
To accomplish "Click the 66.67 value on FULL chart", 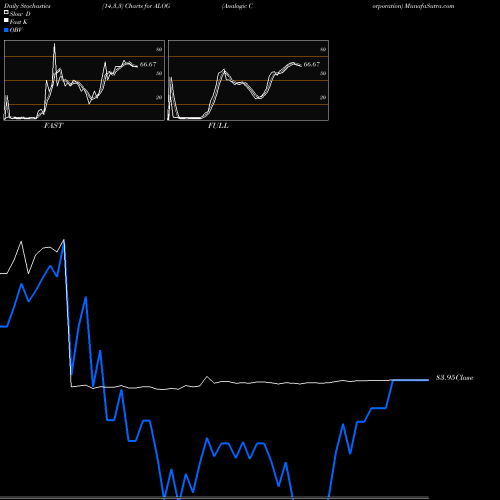I will click(x=312, y=64).
